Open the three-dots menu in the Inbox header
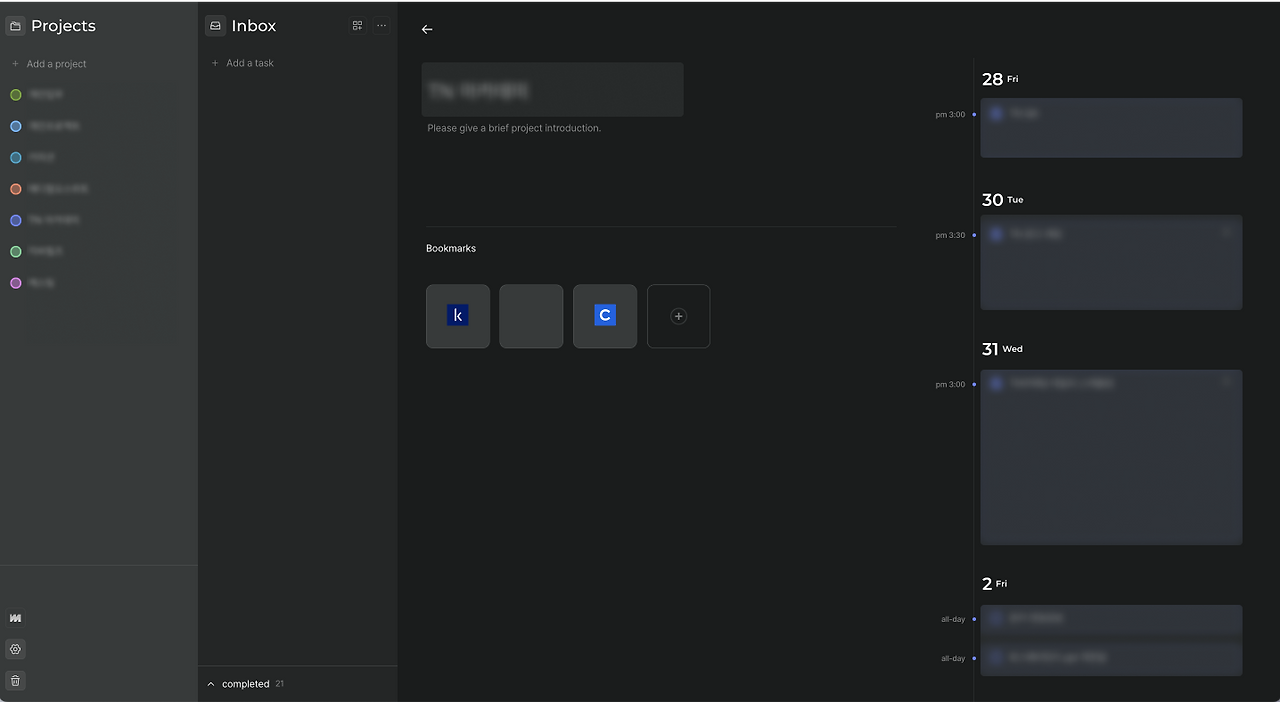The height and width of the screenshot is (702, 1280). pos(381,26)
